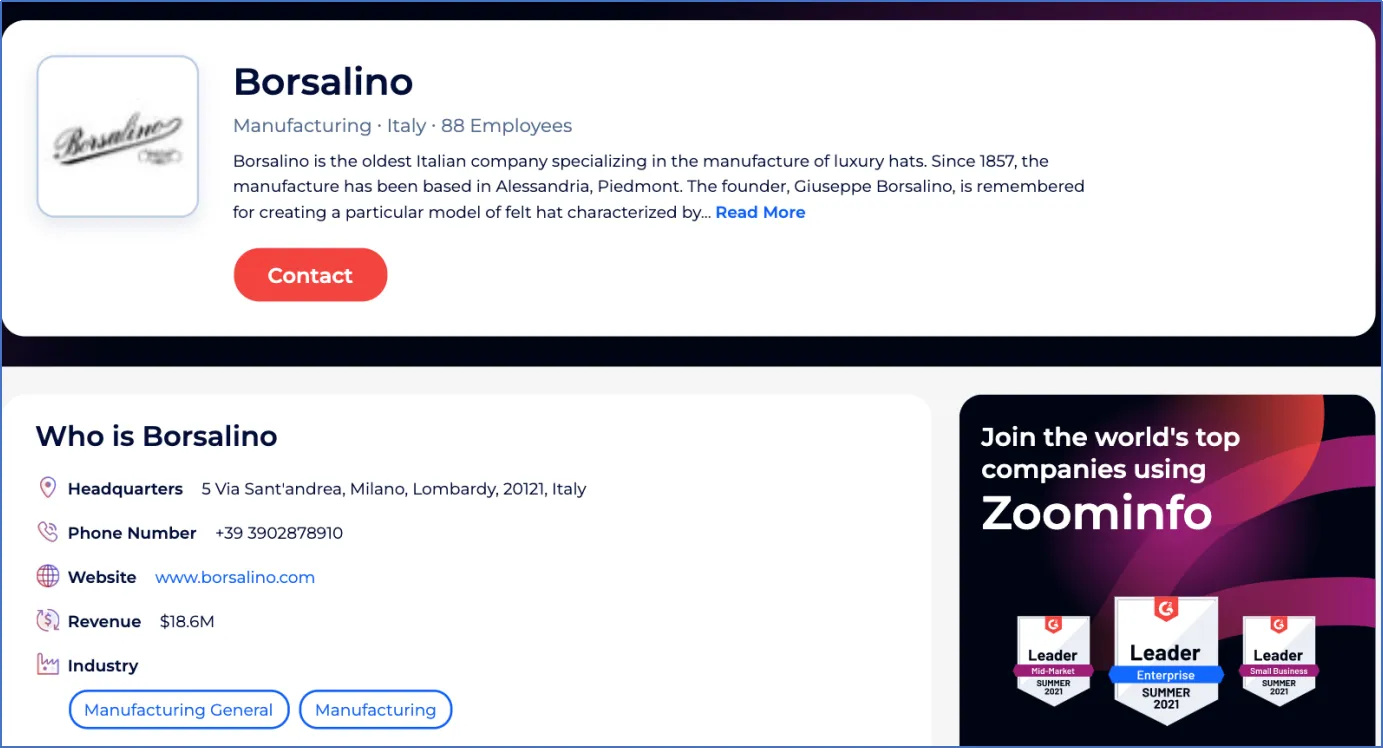This screenshot has height=749, width=1384.
Task: Select the Manufacturing General industry tag
Action: pos(179,709)
